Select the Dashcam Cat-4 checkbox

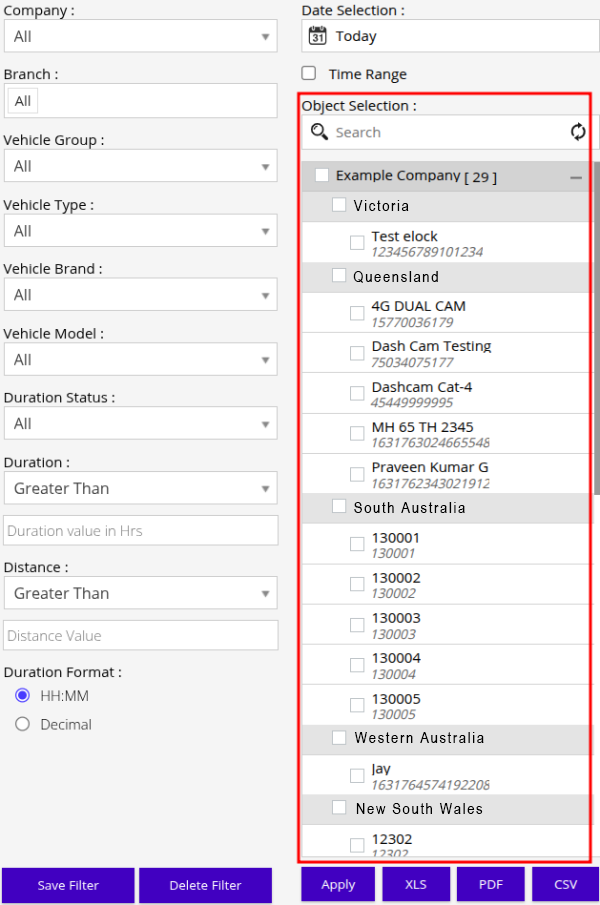pyautogui.click(x=357, y=393)
